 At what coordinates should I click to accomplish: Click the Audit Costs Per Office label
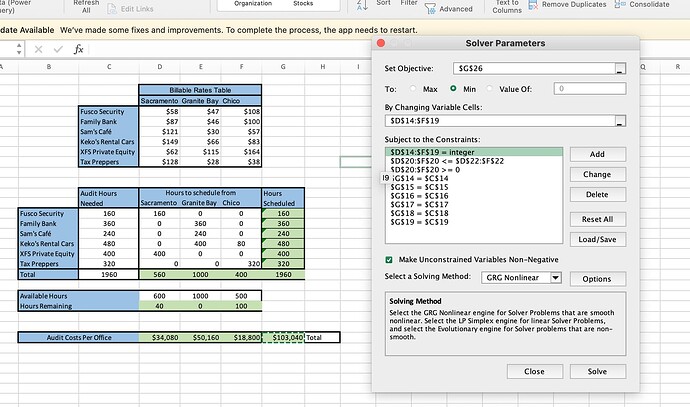point(79,337)
